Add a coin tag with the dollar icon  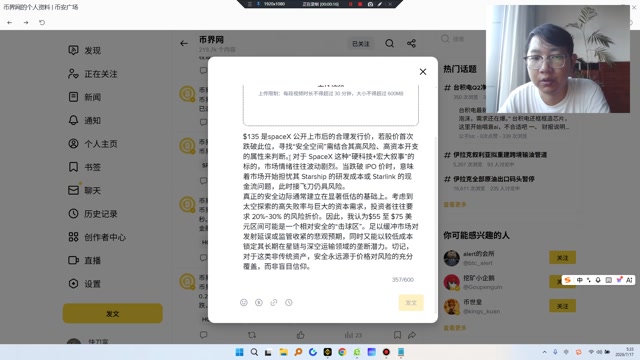pos(259,302)
